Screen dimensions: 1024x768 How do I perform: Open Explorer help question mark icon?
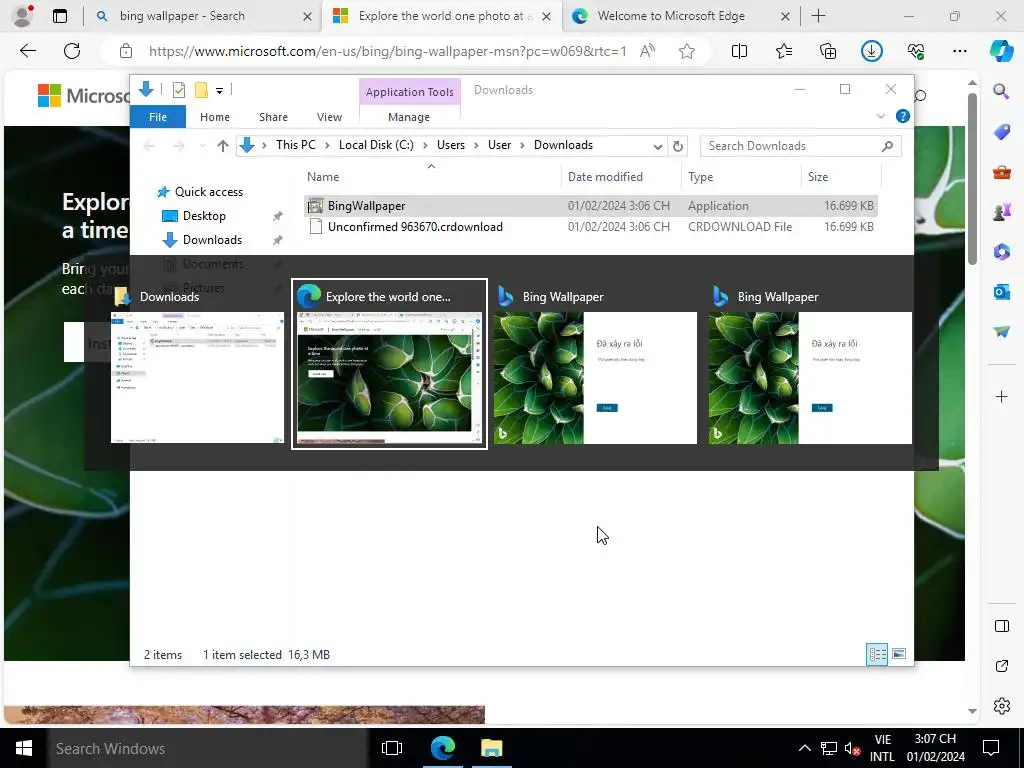(x=903, y=116)
